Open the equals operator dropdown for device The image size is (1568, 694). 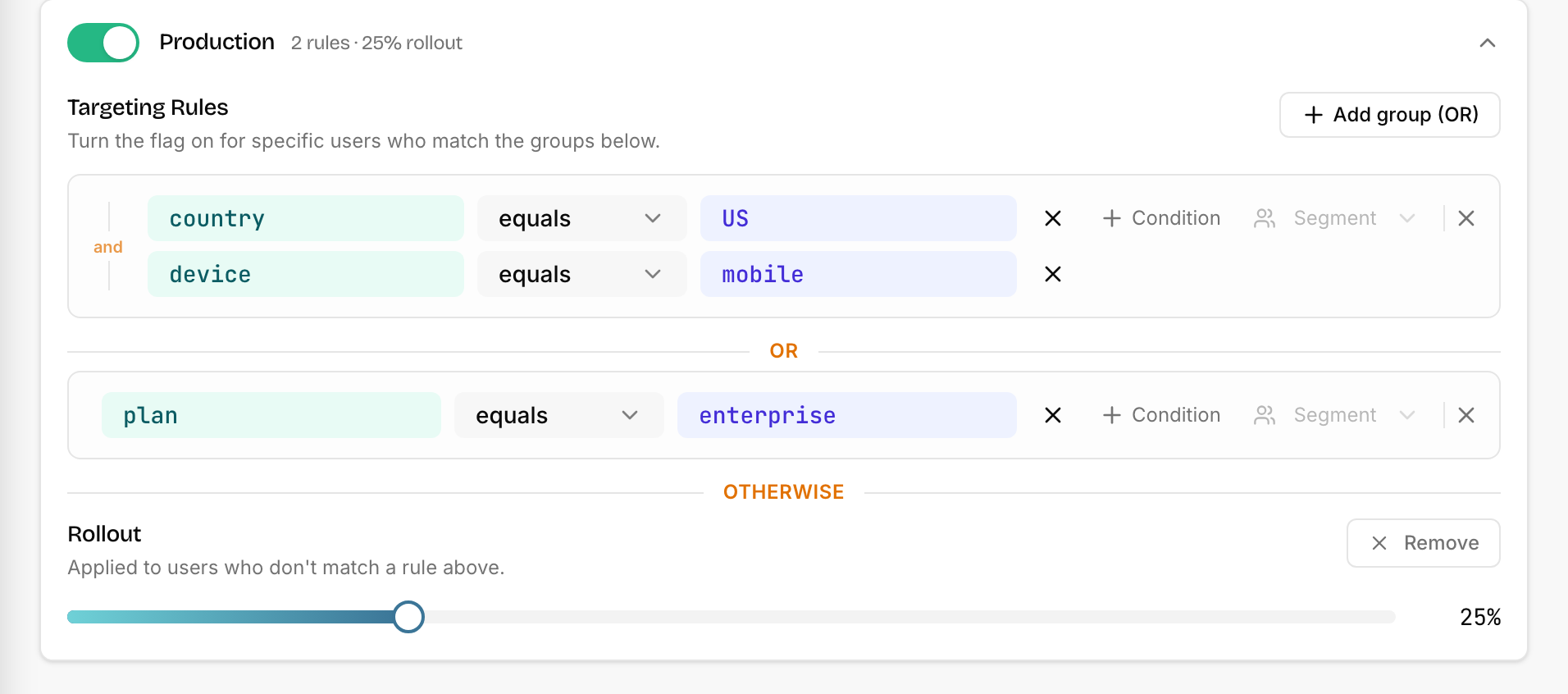click(x=581, y=274)
